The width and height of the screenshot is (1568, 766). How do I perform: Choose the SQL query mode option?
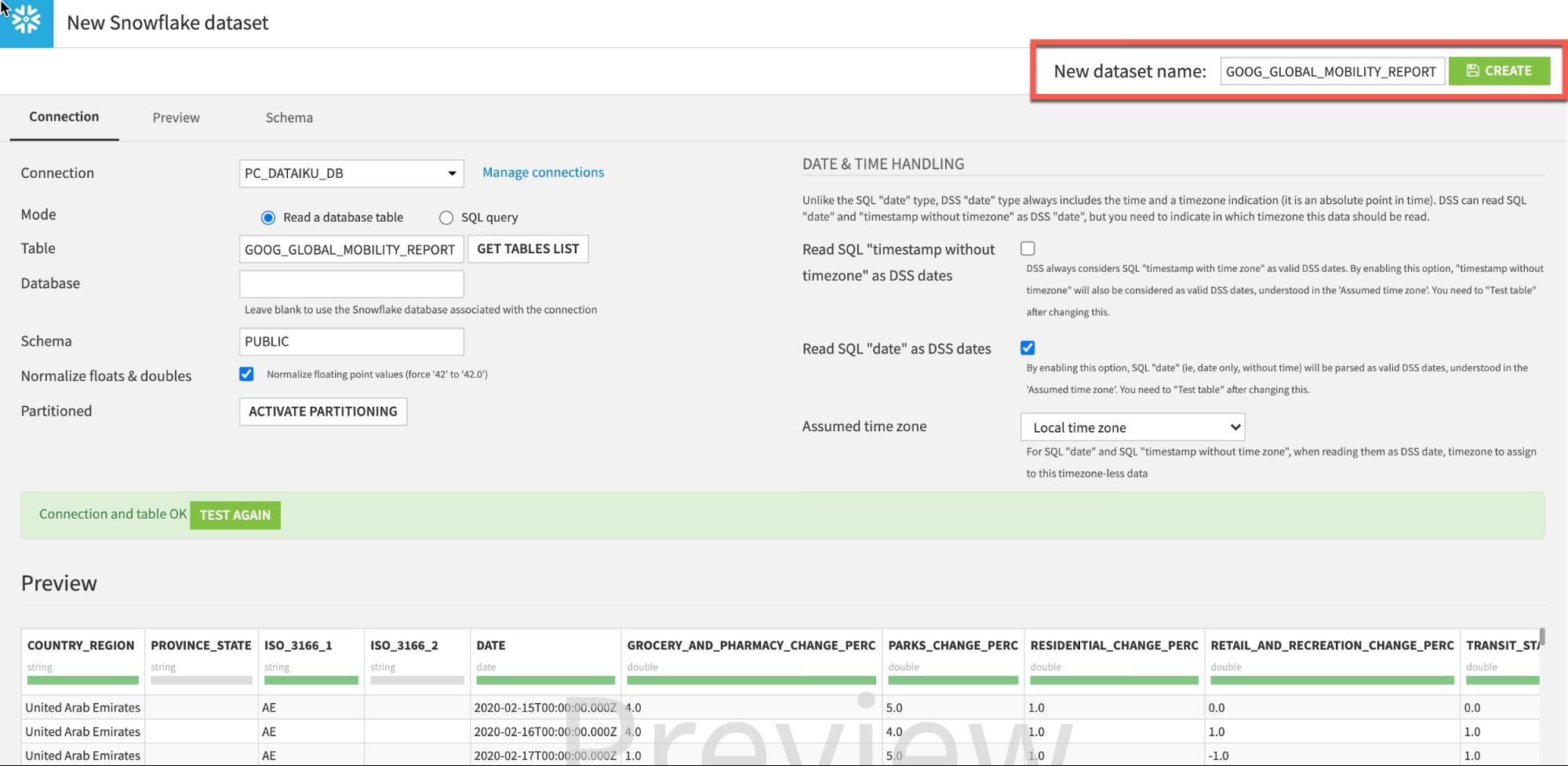coord(446,218)
